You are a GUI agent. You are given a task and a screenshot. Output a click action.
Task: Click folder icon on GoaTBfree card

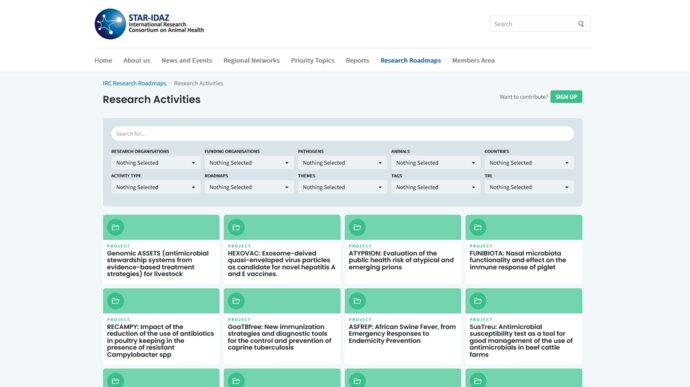click(236, 301)
